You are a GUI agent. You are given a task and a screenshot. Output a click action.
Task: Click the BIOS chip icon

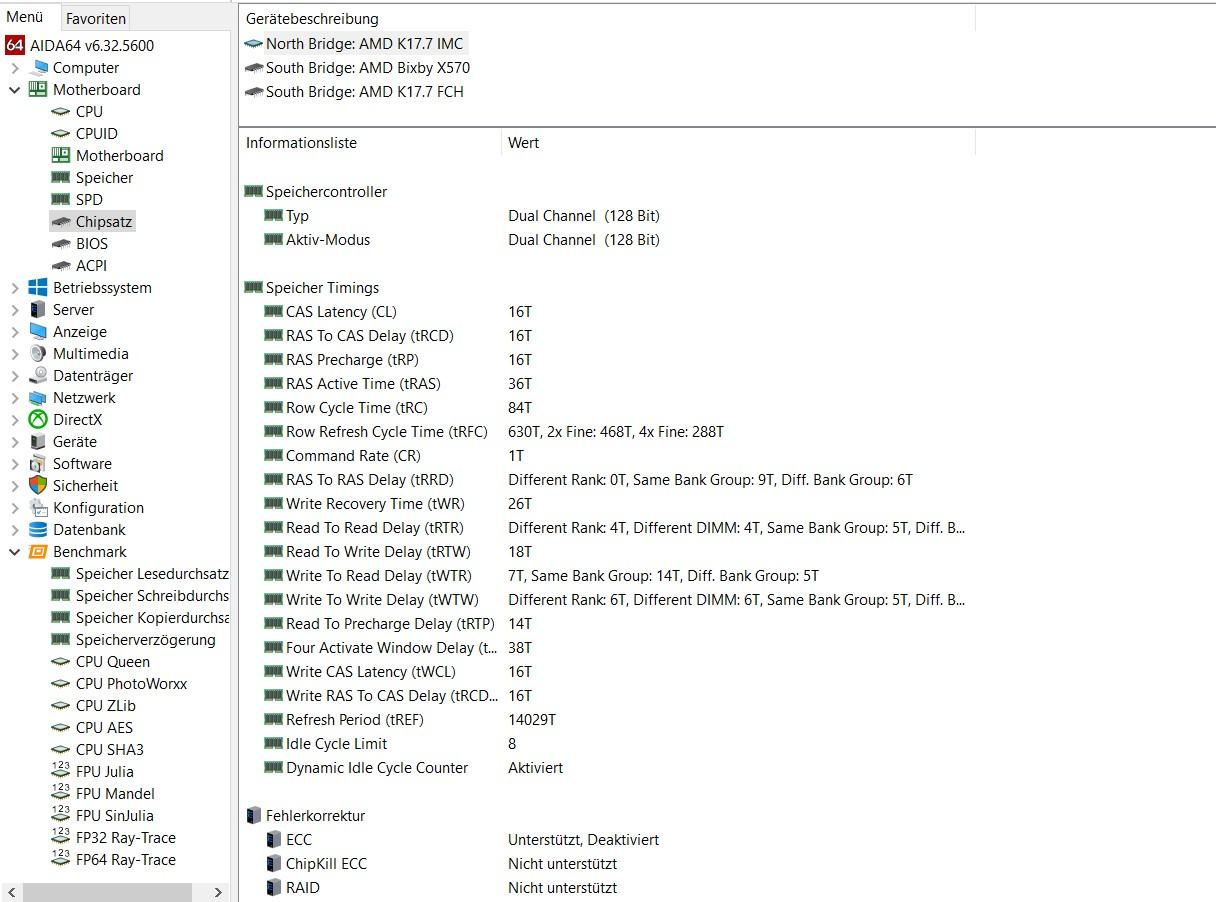point(60,244)
